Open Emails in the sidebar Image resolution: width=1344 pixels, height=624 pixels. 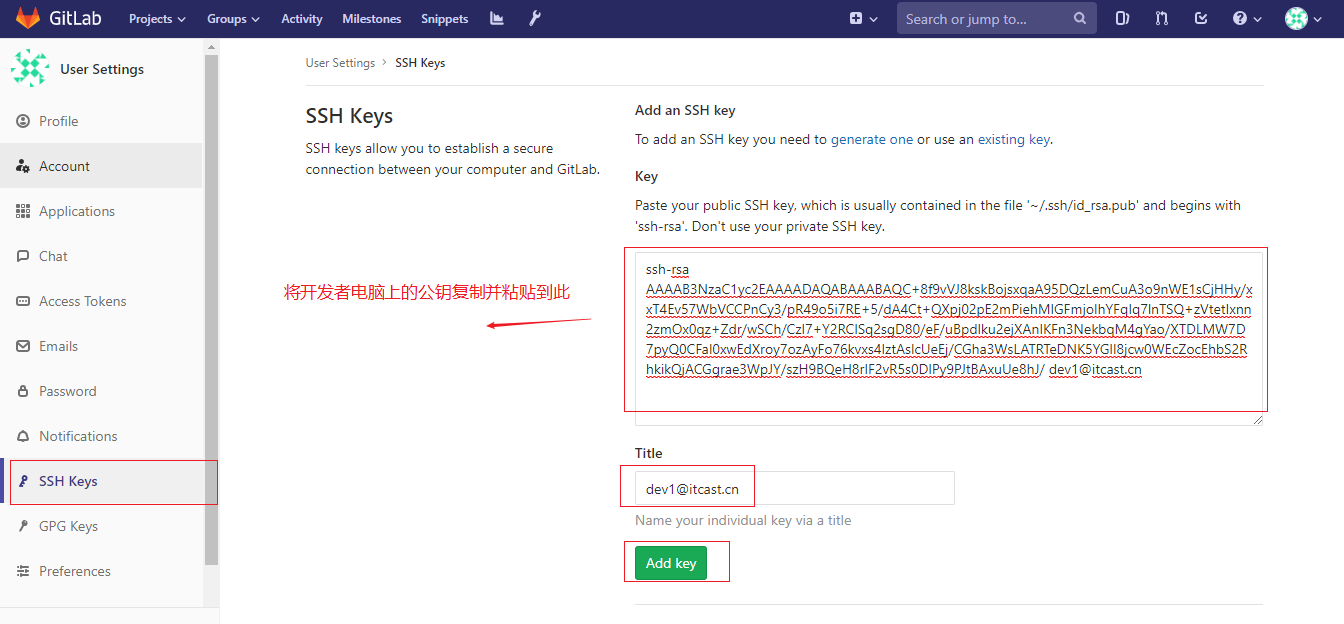tap(101, 346)
